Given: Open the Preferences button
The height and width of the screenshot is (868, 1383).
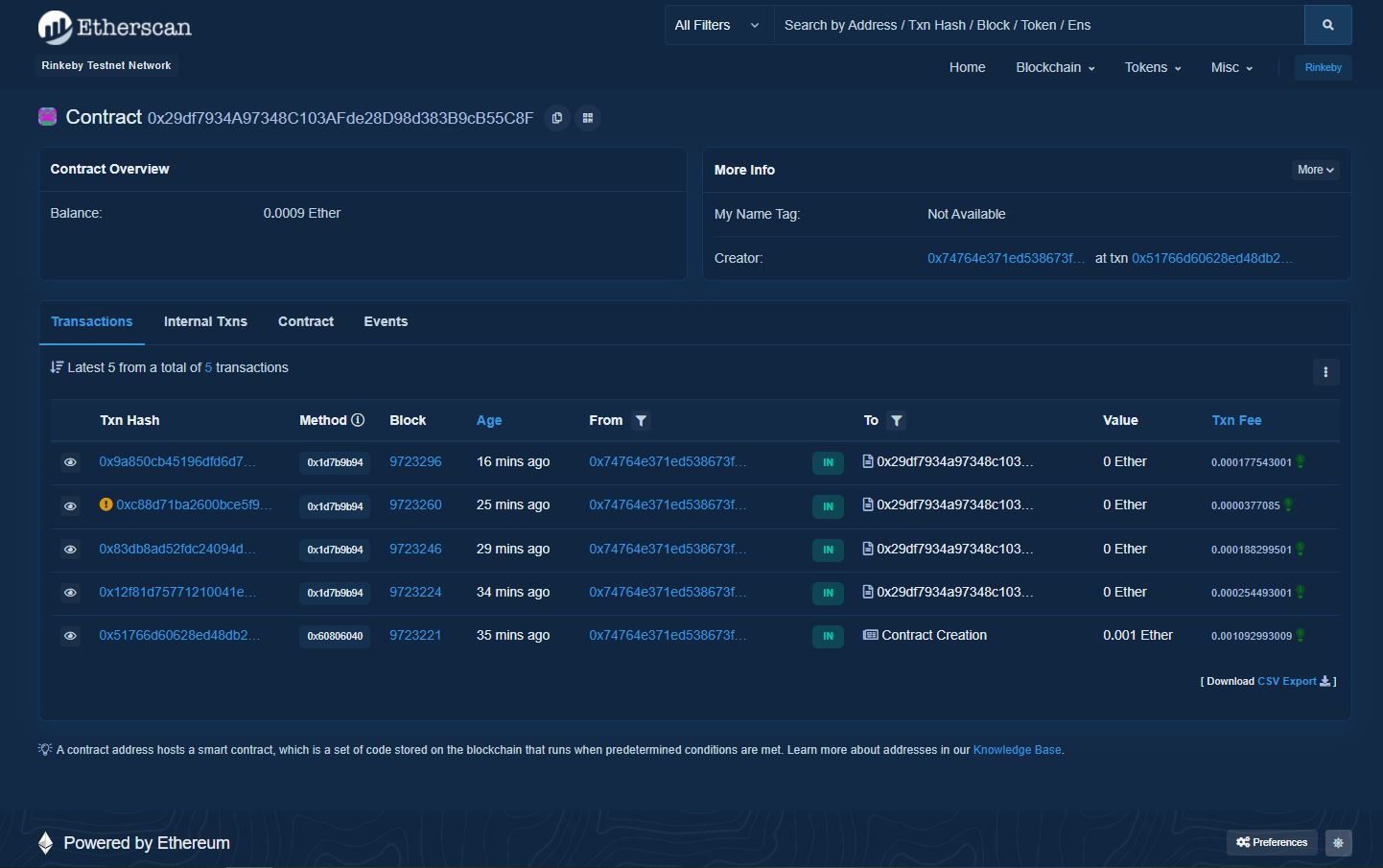Looking at the screenshot, I should 1272,843.
